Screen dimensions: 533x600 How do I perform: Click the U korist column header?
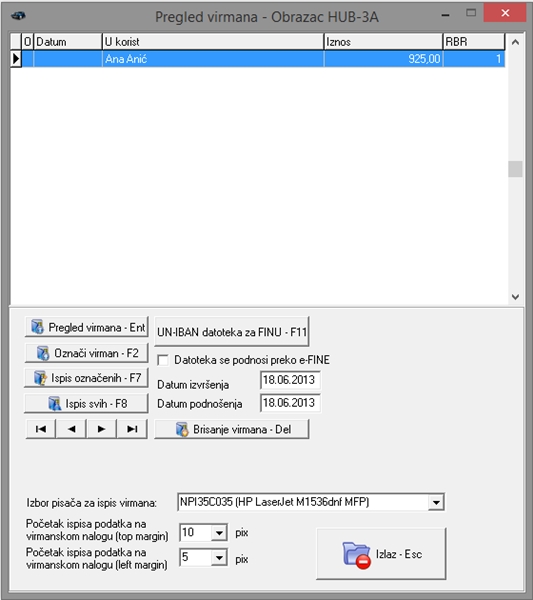[x=213, y=41]
